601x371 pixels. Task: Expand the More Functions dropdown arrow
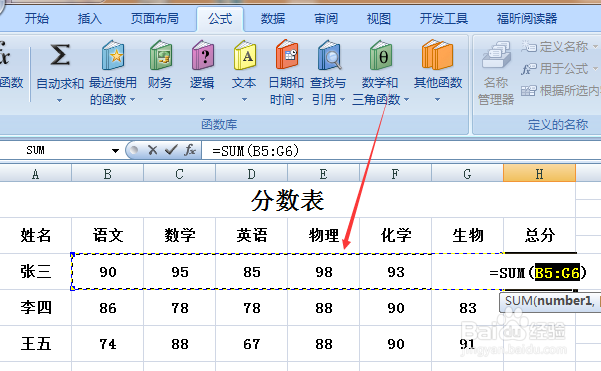click(437, 100)
